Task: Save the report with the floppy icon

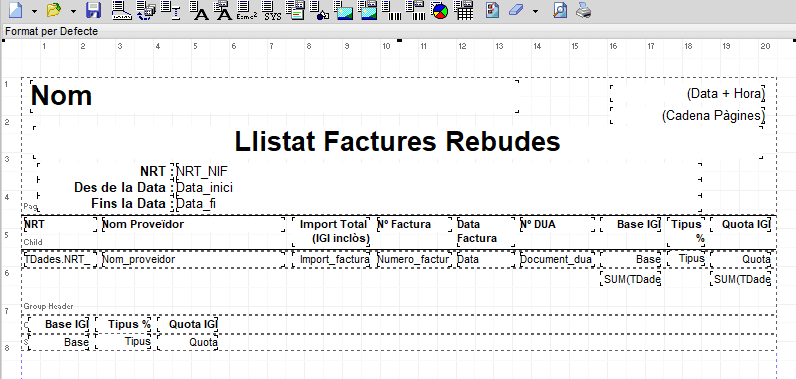Action: coord(93,10)
